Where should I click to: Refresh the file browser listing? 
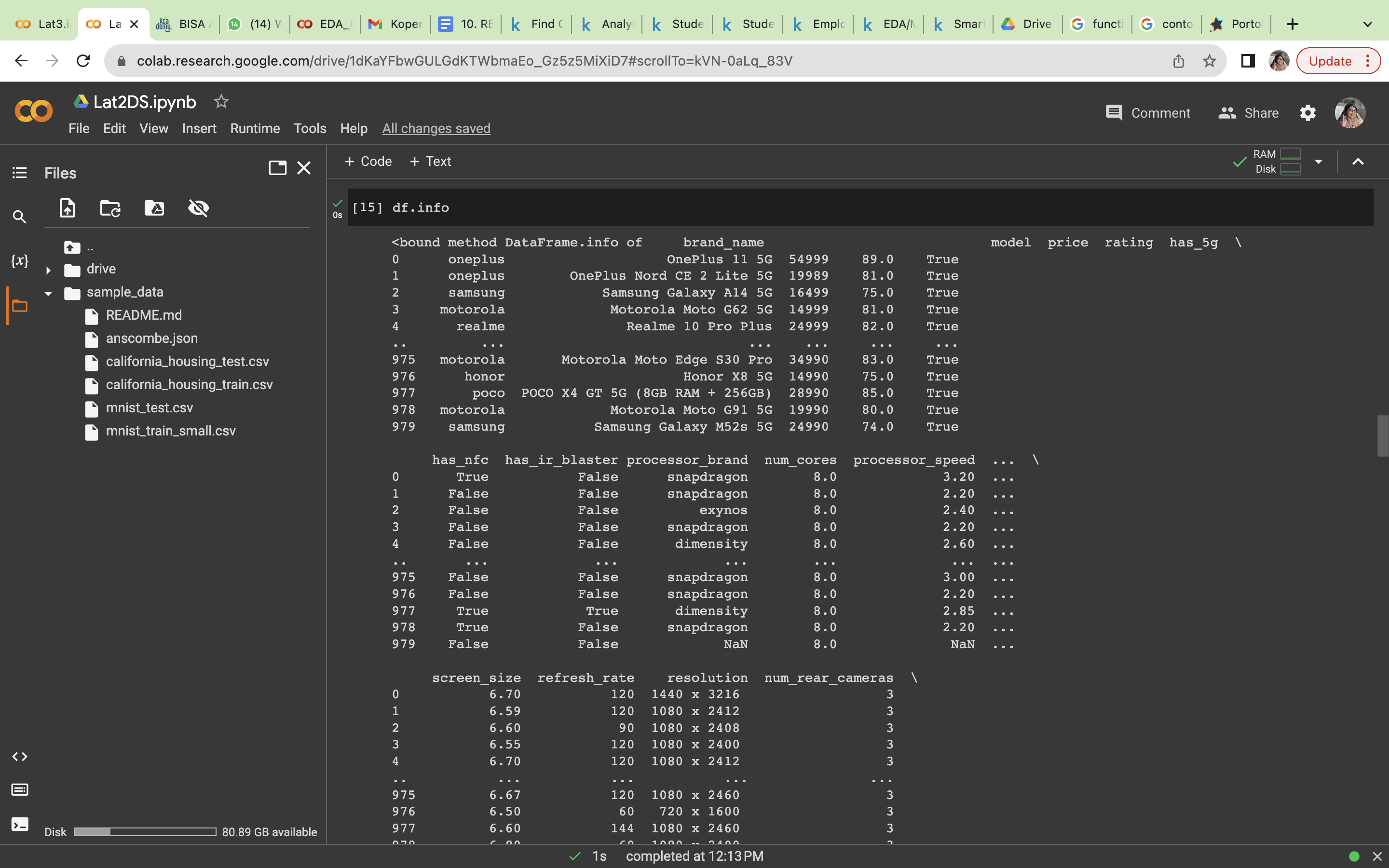point(110,208)
